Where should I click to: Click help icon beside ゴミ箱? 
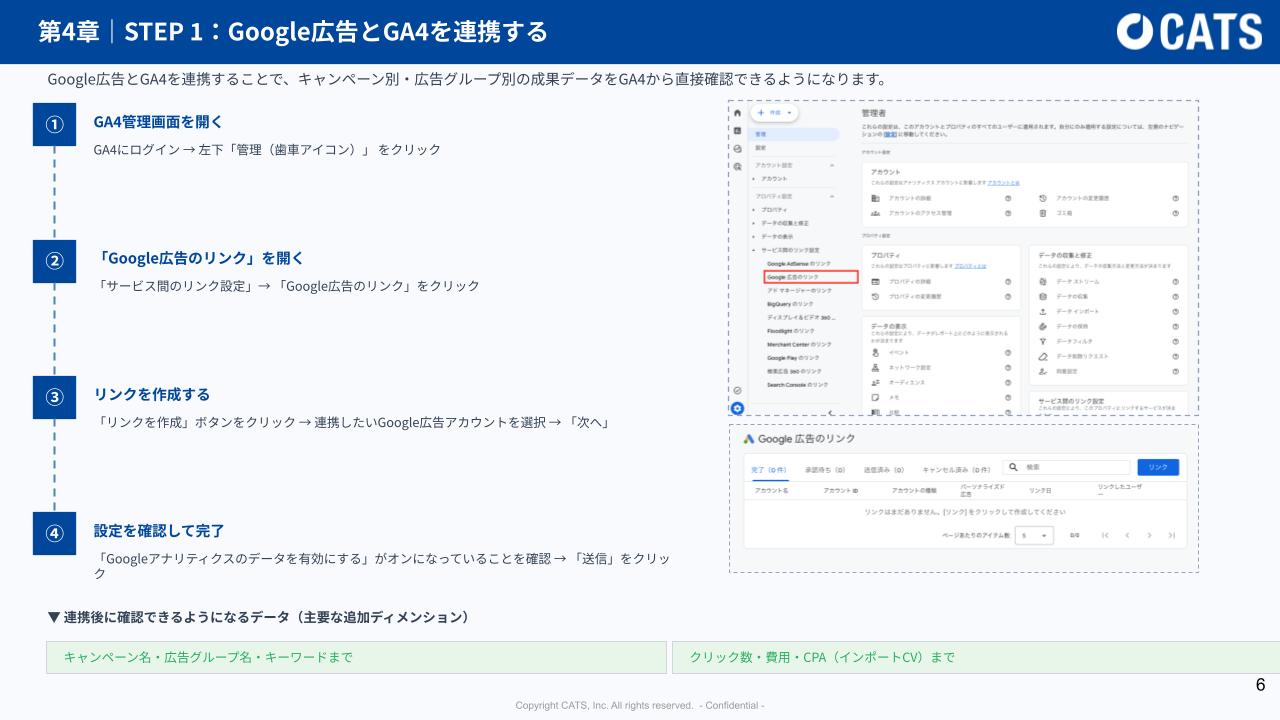(1175, 213)
